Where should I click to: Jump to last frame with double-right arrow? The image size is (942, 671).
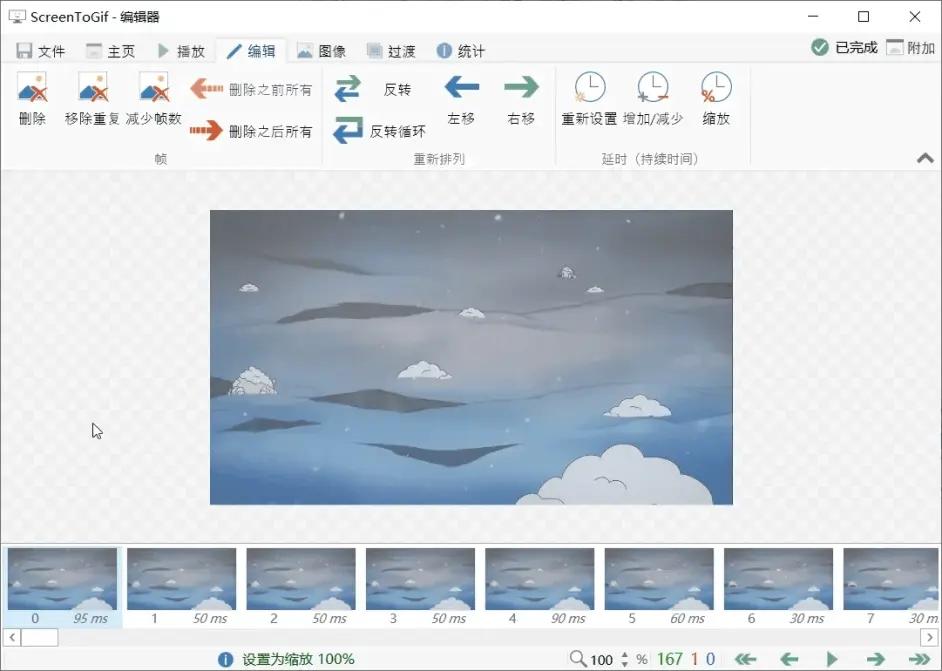click(919, 659)
